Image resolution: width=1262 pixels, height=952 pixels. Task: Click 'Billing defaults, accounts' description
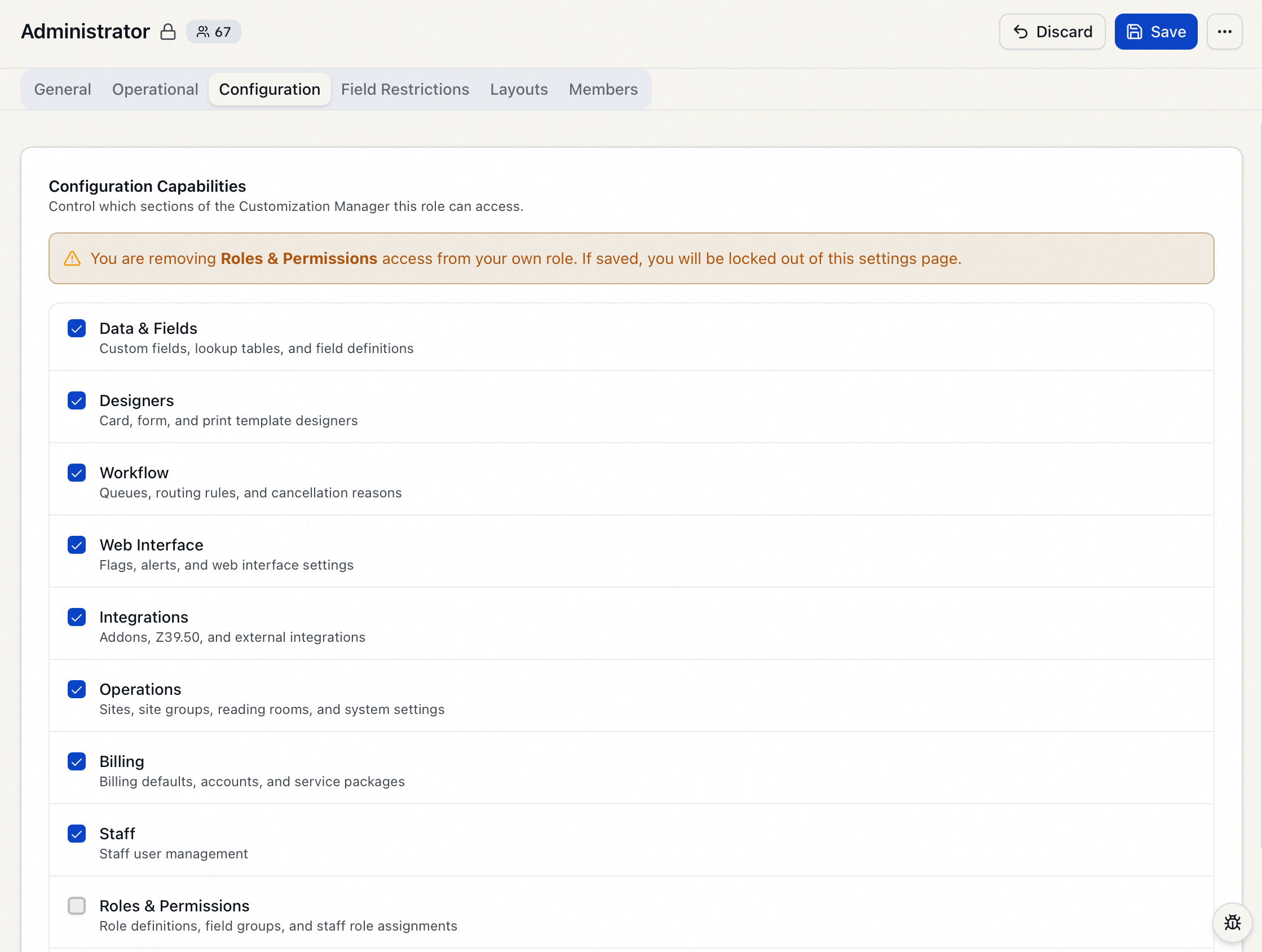pos(252,781)
